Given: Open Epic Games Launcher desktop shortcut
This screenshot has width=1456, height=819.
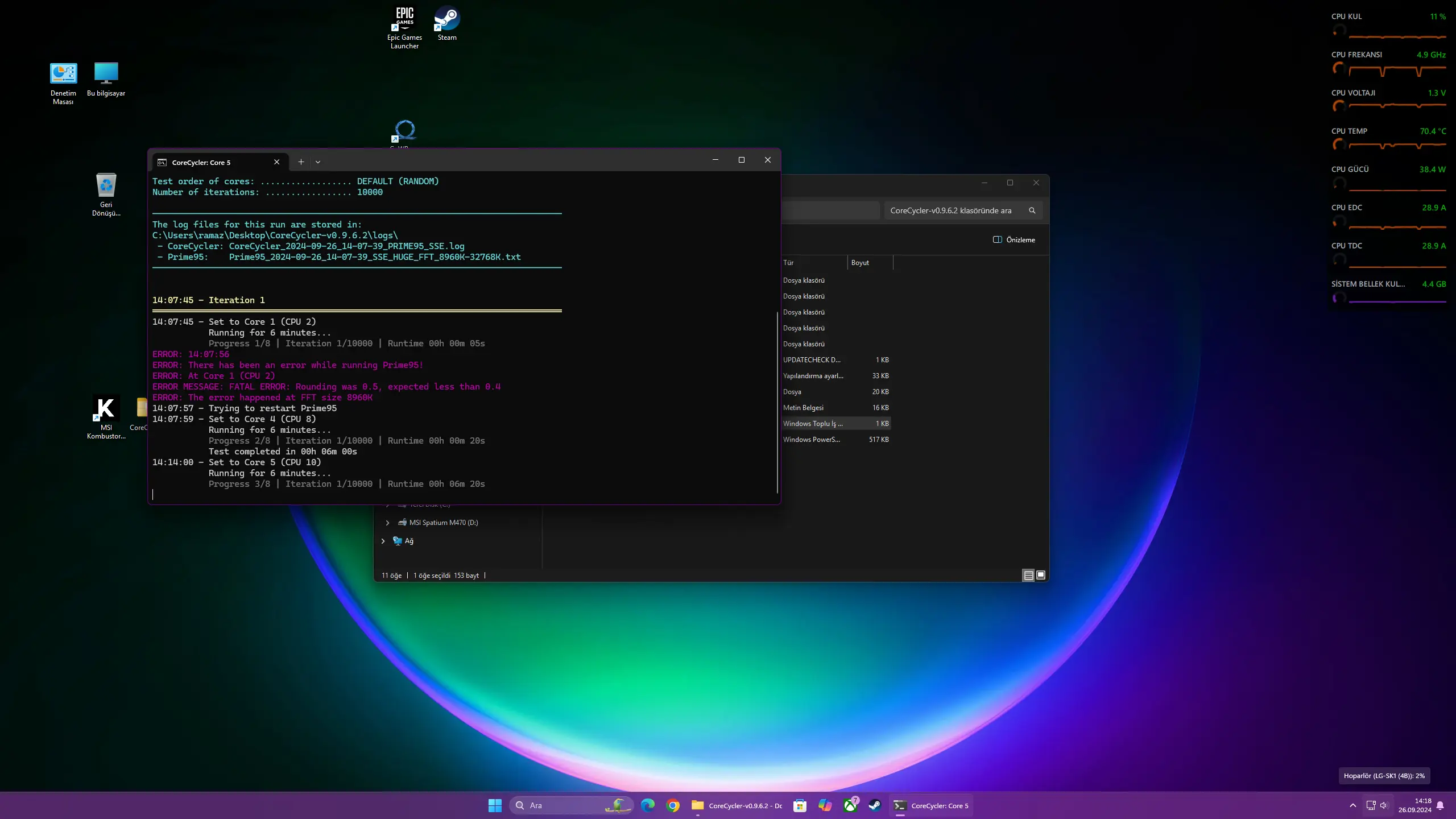Looking at the screenshot, I should 404,27.
